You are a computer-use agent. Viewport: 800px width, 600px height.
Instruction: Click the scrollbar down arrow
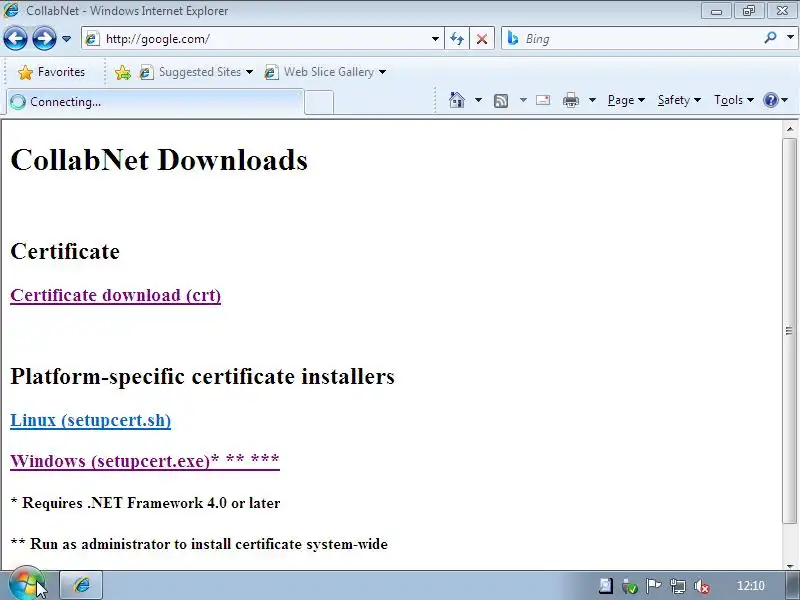point(790,565)
